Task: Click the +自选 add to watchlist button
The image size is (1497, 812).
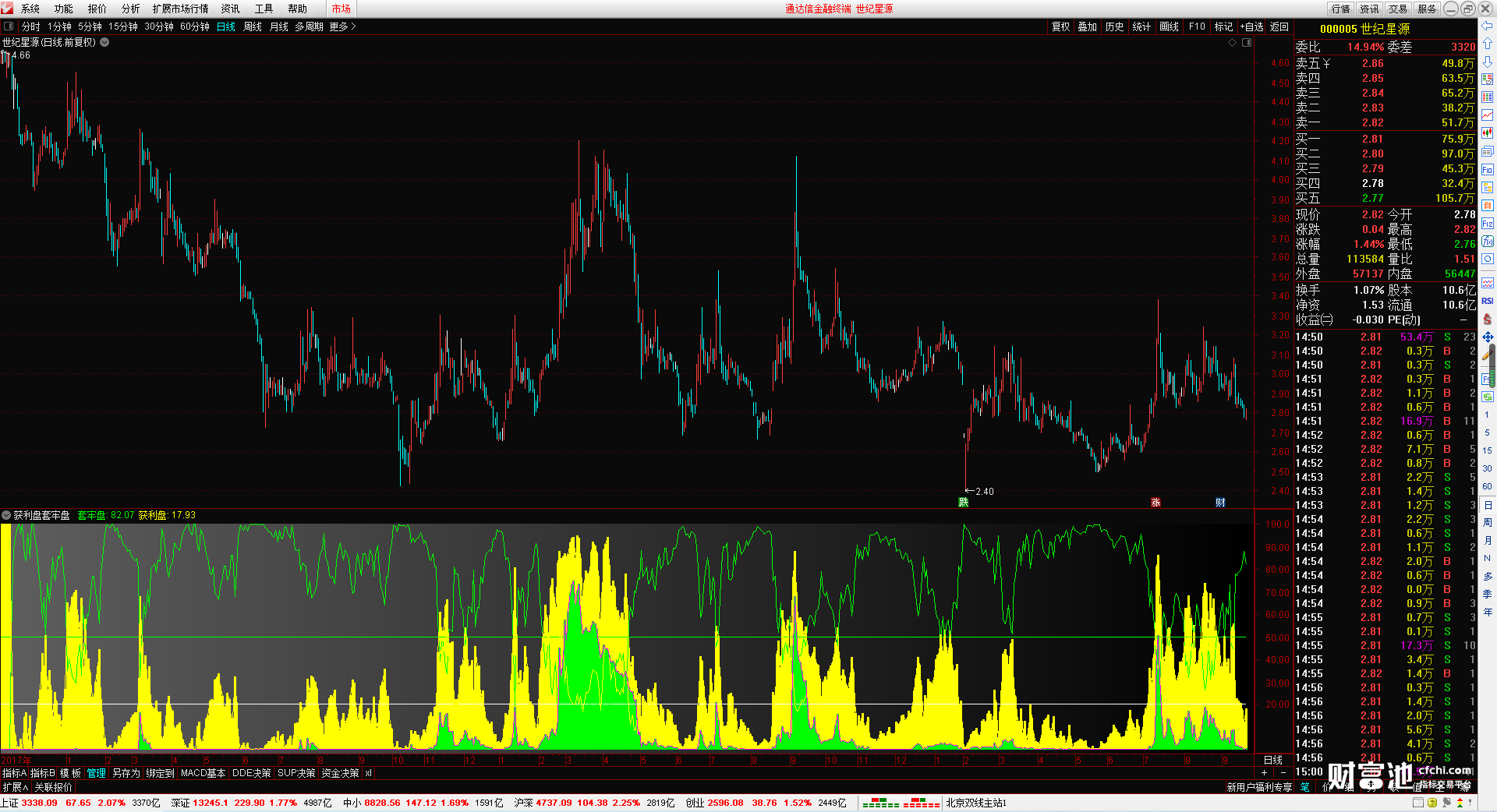Action: [1251, 26]
